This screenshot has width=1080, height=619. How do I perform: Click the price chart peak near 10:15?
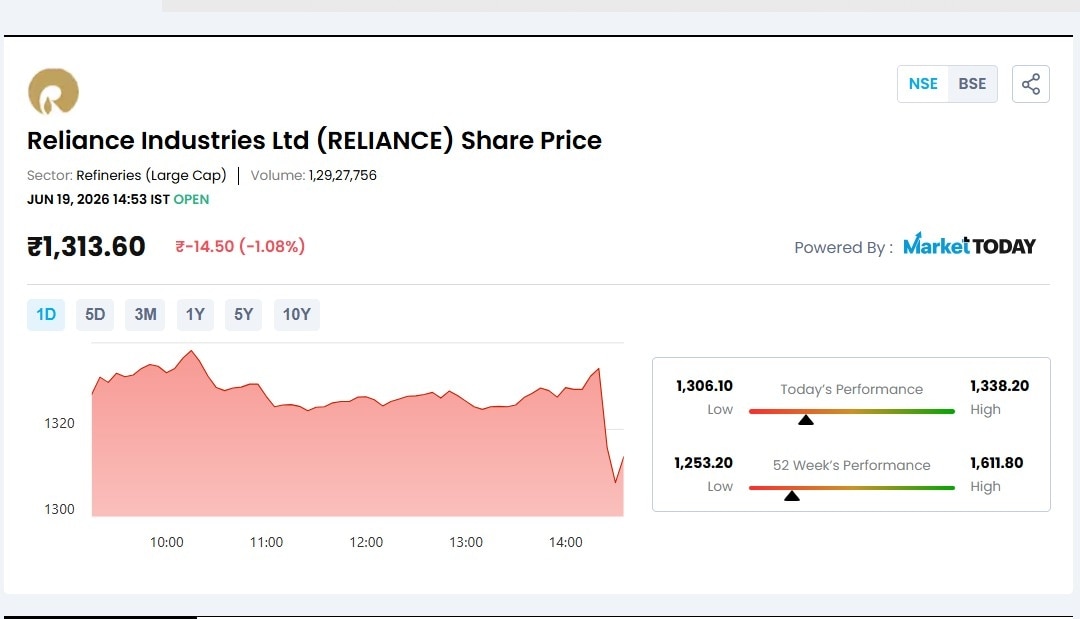(191, 351)
